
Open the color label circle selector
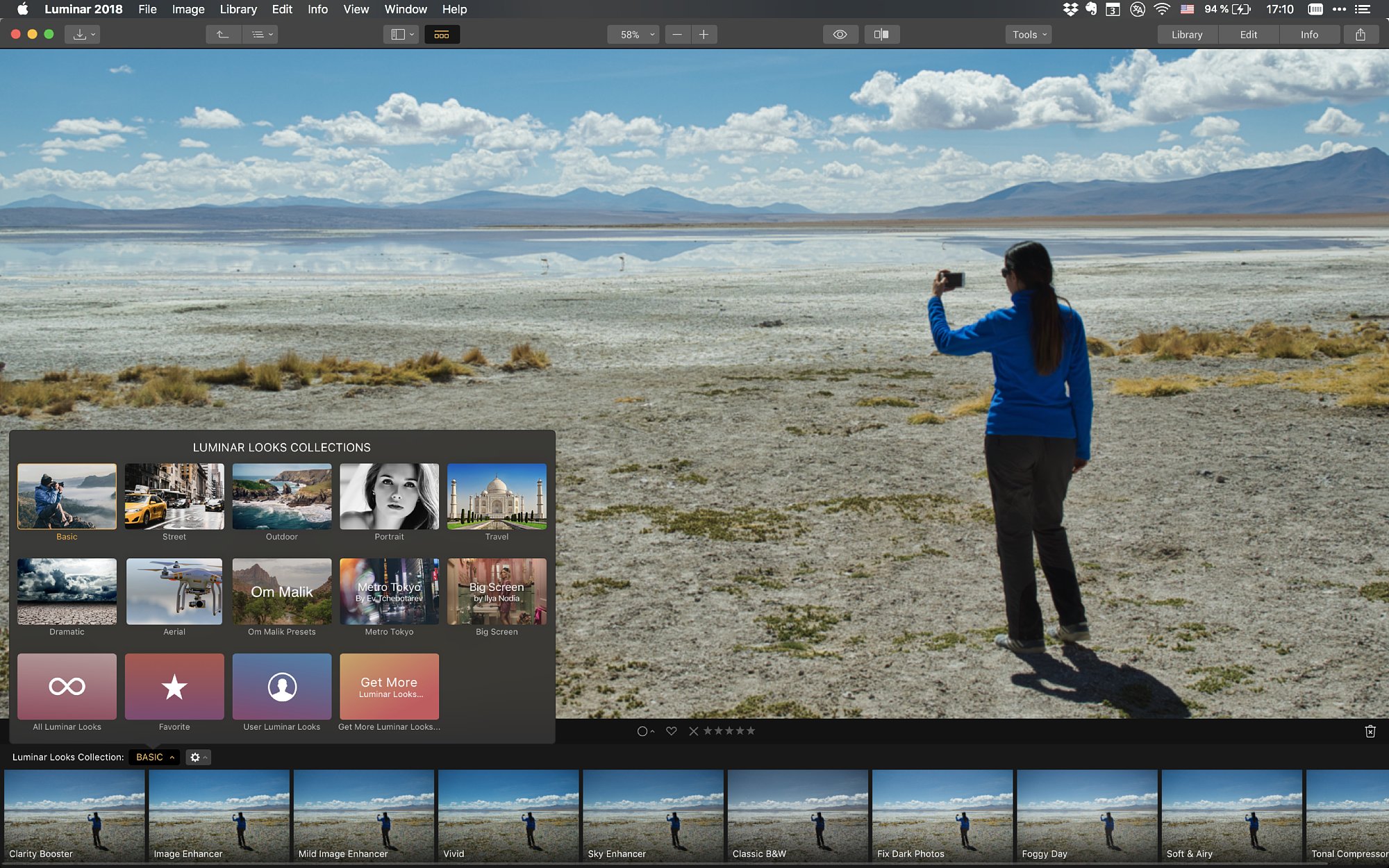tap(645, 731)
